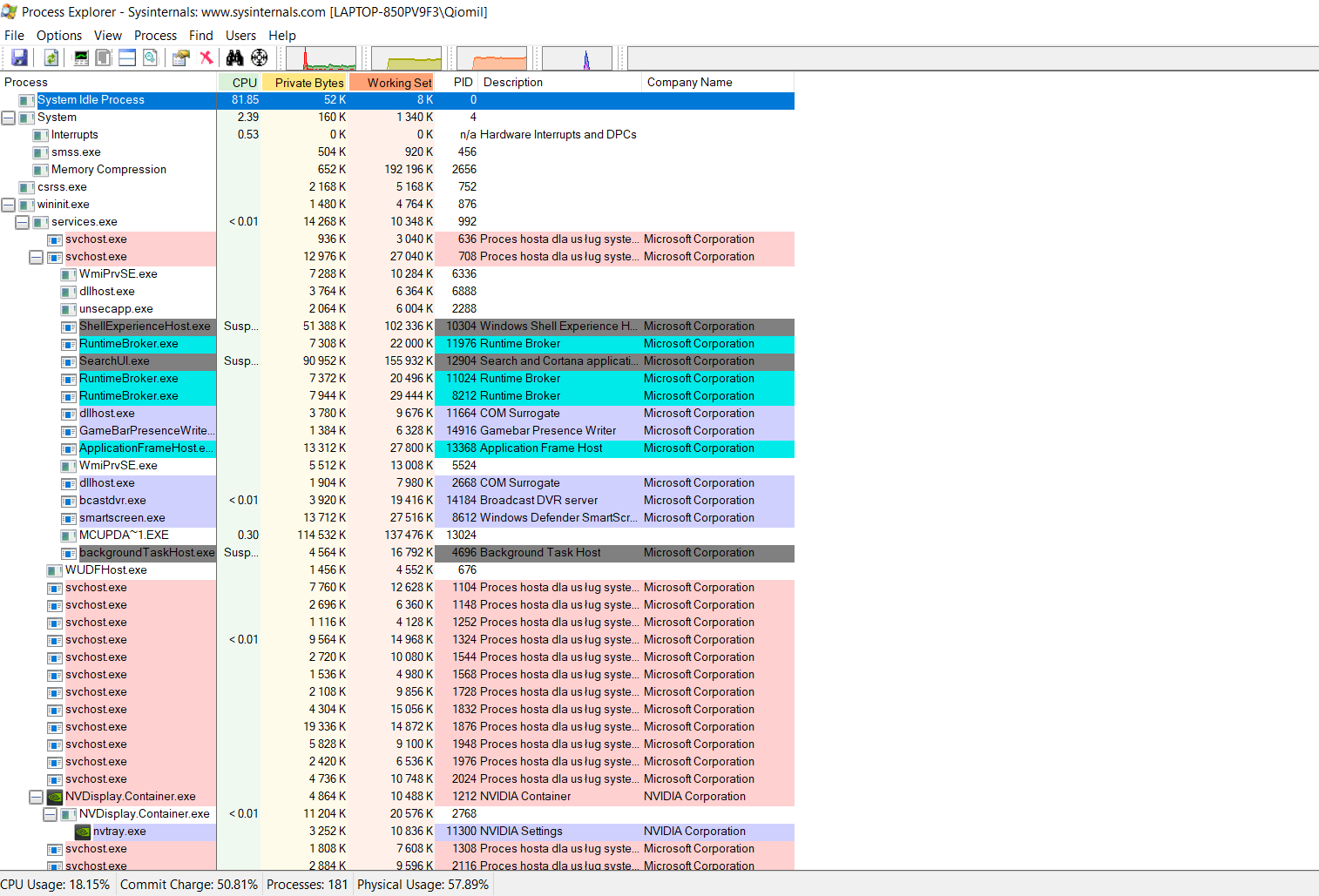Image resolution: width=1319 pixels, height=896 pixels.
Task: Collapse the svchost.exe PID 708 node
Action: click(x=37, y=257)
